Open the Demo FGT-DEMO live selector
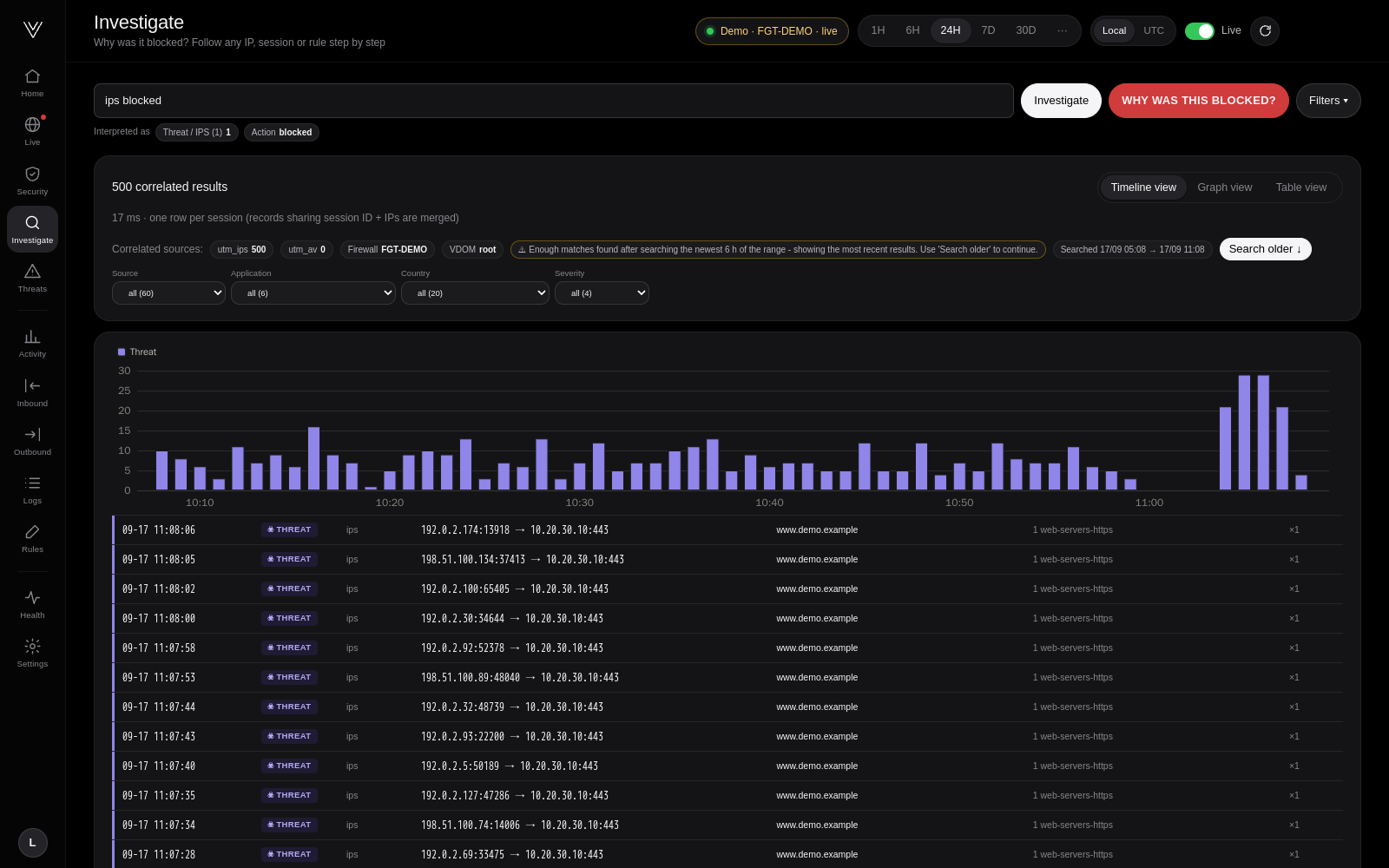The width and height of the screenshot is (1389, 868). coord(772,31)
